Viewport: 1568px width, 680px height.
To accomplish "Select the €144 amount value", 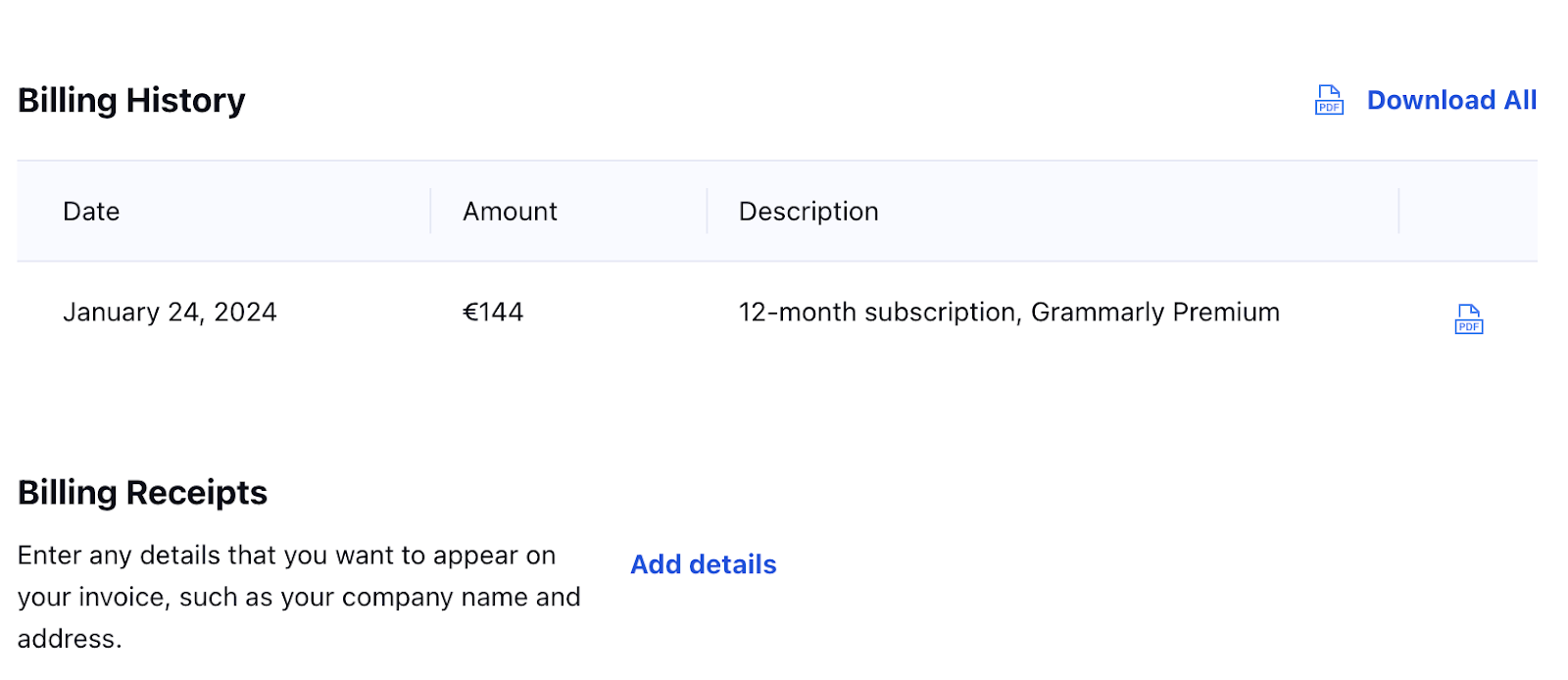I will [x=493, y=312].
